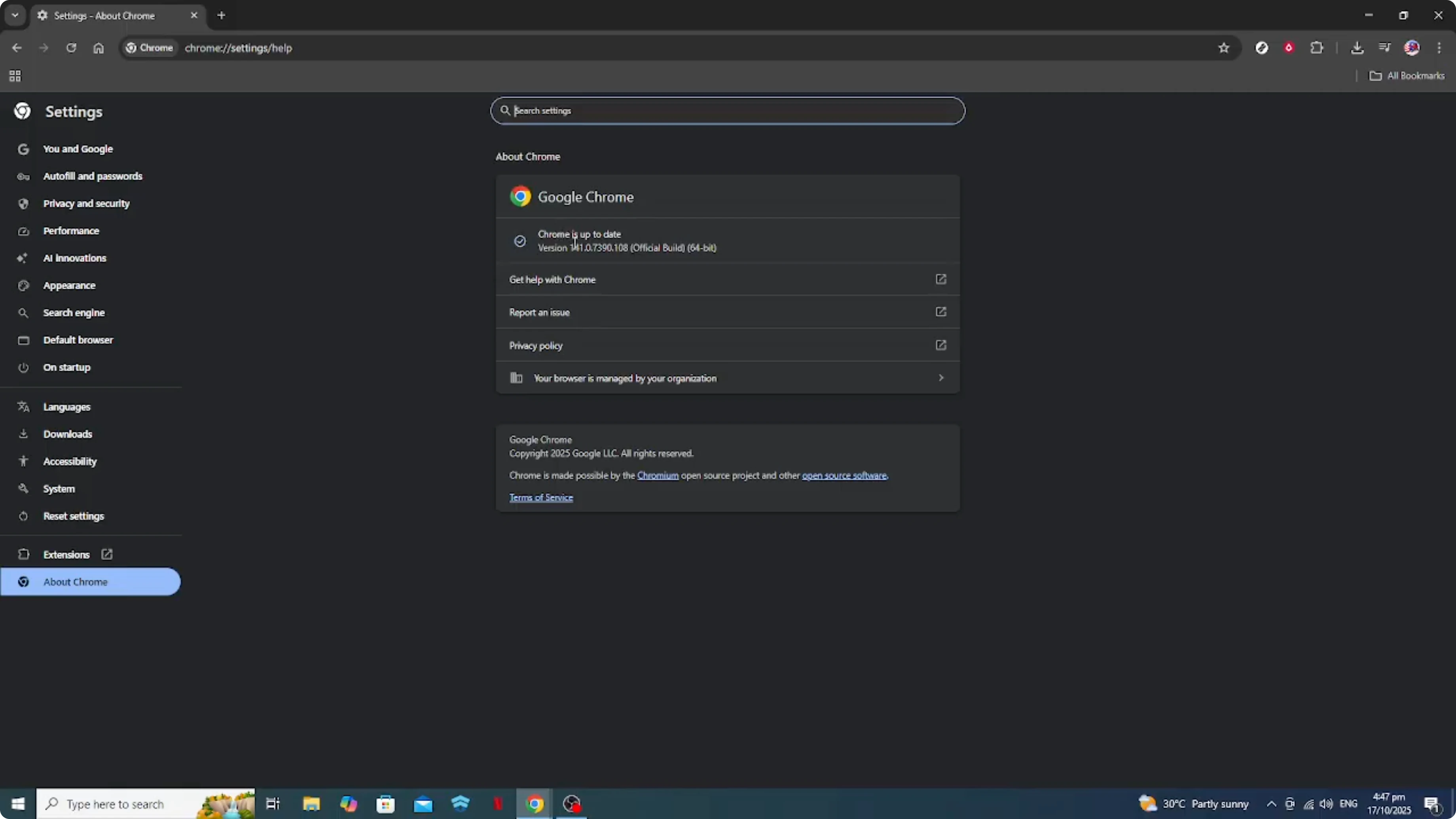
Task: Open the Copilot icon on the taskbar
Action: pyautogui.click(x=348, y=804)
